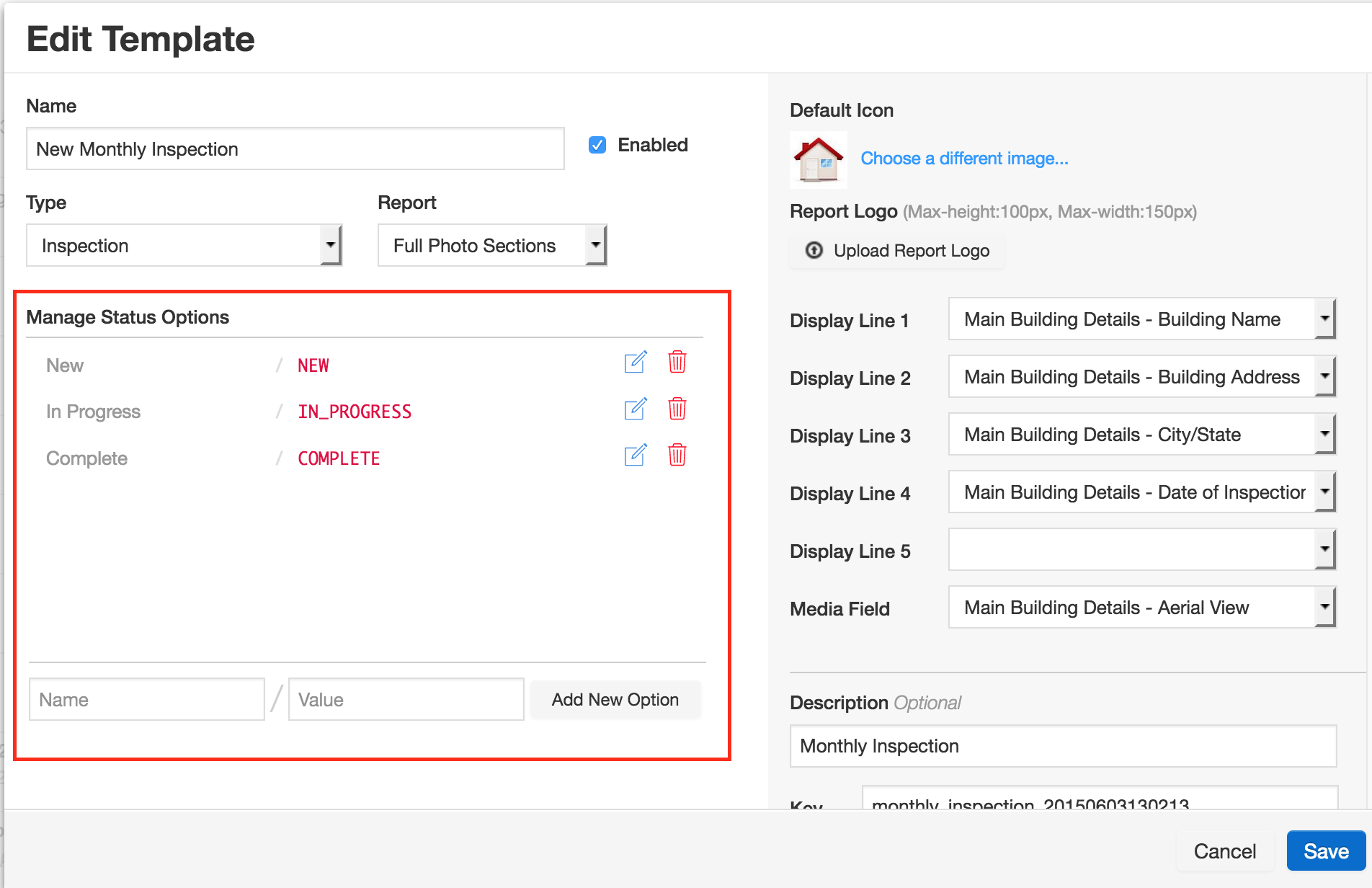Image resolution: width=1372 pixels, height=888 pixels.
Task: Open the Report dropdown
Action: (492, 246)
